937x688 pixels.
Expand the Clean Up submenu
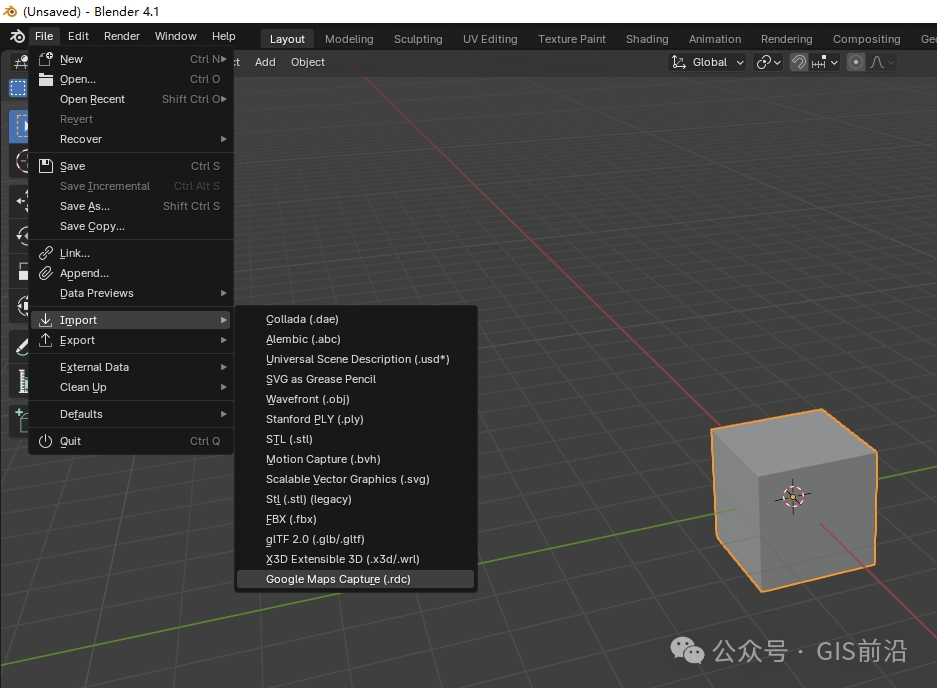tap(131, 387)
